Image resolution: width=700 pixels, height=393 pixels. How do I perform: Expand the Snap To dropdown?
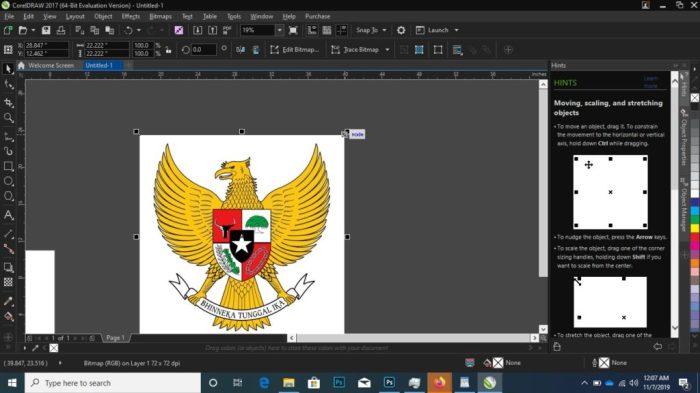(384, 30)
